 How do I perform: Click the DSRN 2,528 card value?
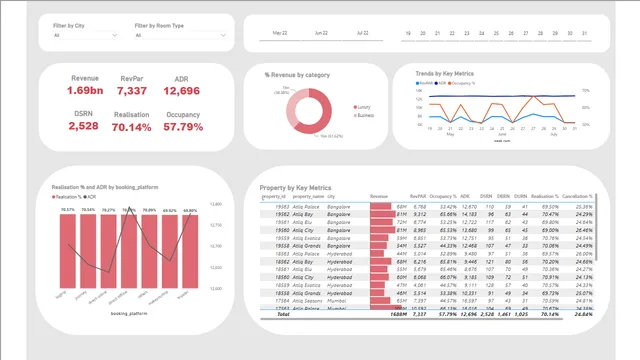(x=83, y=126)
